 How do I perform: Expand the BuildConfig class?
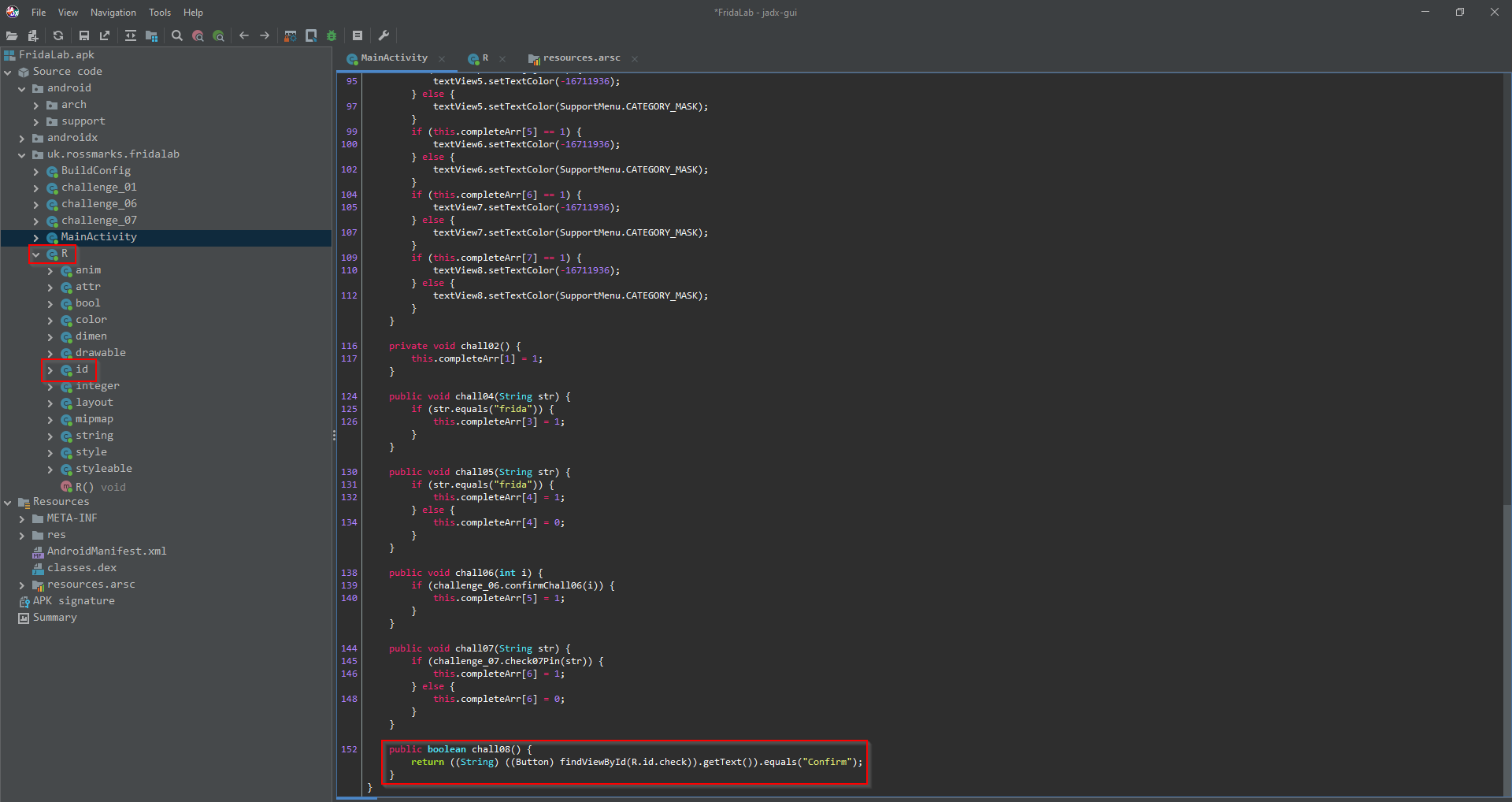(36, 171)
